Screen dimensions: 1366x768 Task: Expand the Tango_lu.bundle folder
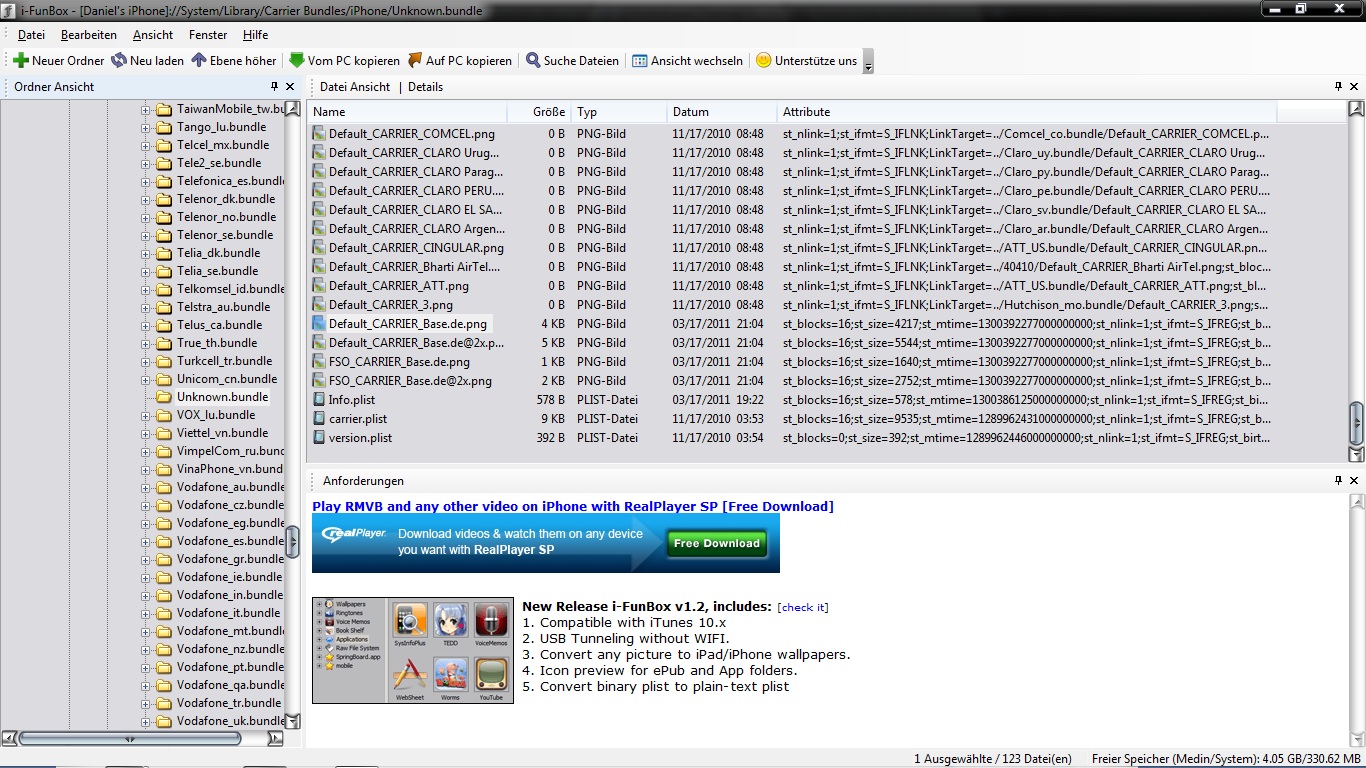145,127
